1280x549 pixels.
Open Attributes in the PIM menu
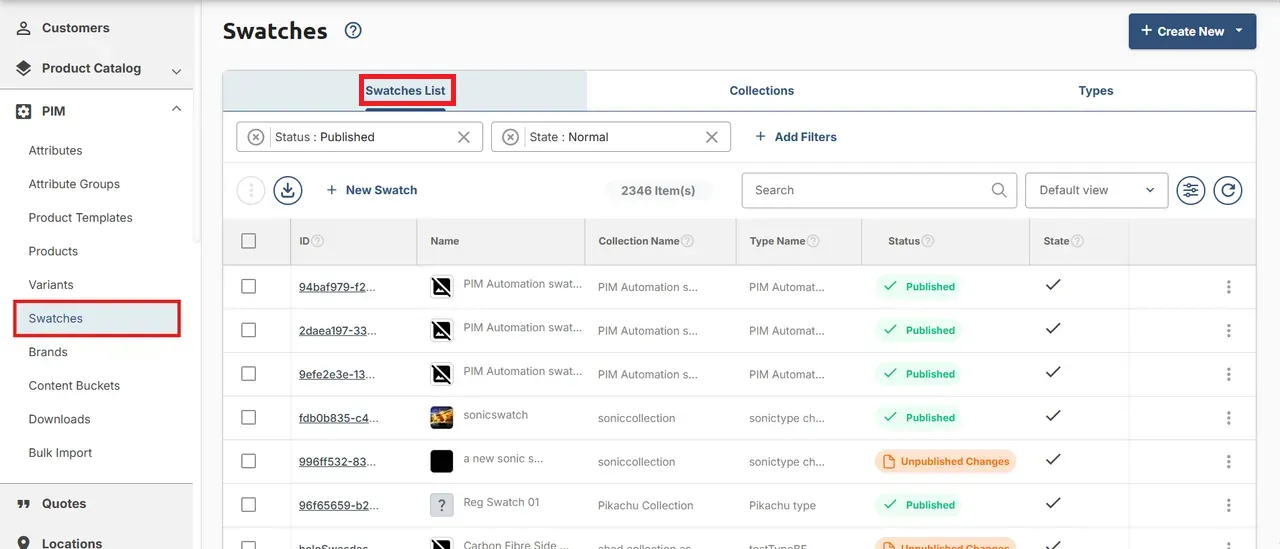click(55, 151)
